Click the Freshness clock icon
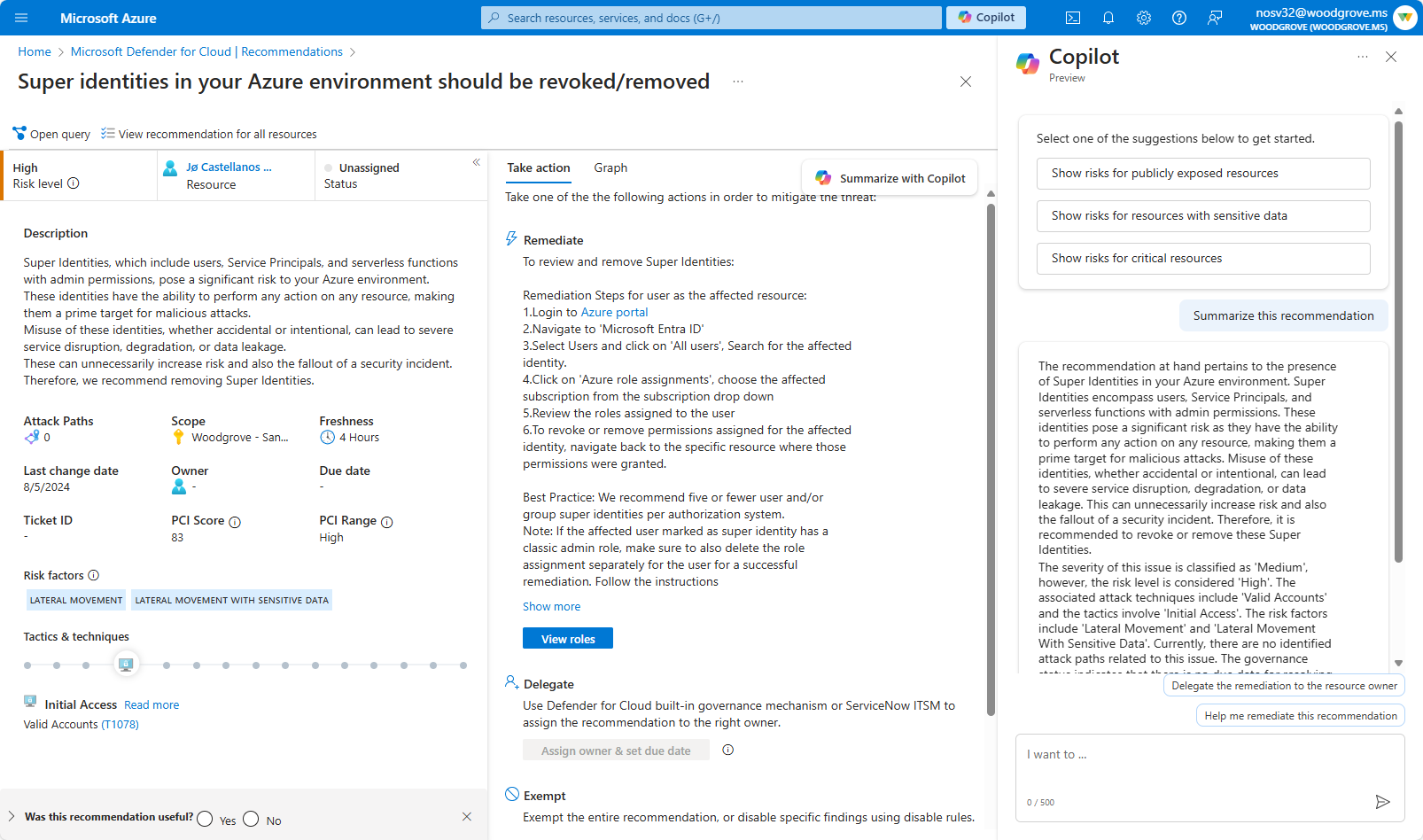Viewport: 1423px width, 840px height. pyautogui.click(x=327, y=437)
